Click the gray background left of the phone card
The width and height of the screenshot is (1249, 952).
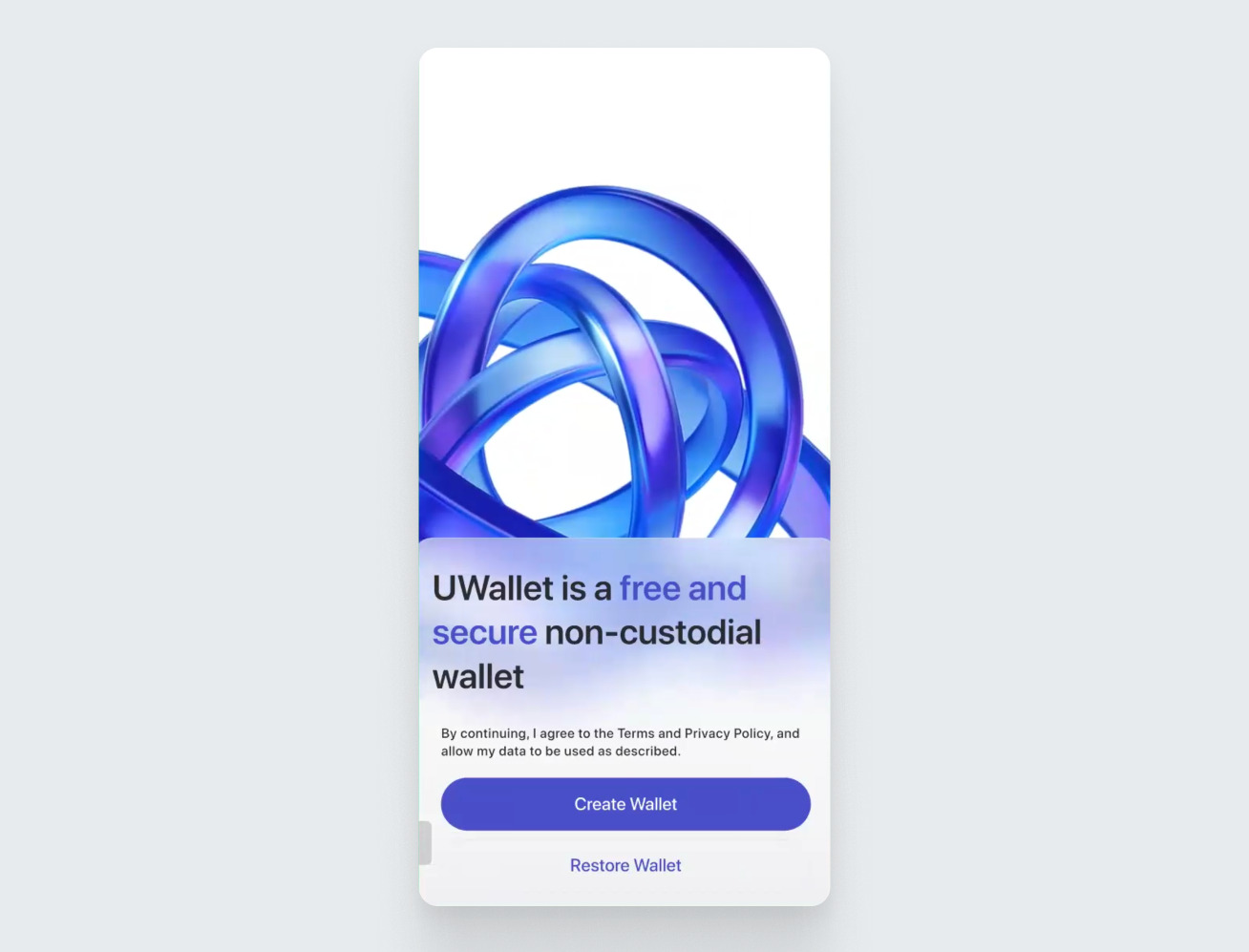pos(209,476)
